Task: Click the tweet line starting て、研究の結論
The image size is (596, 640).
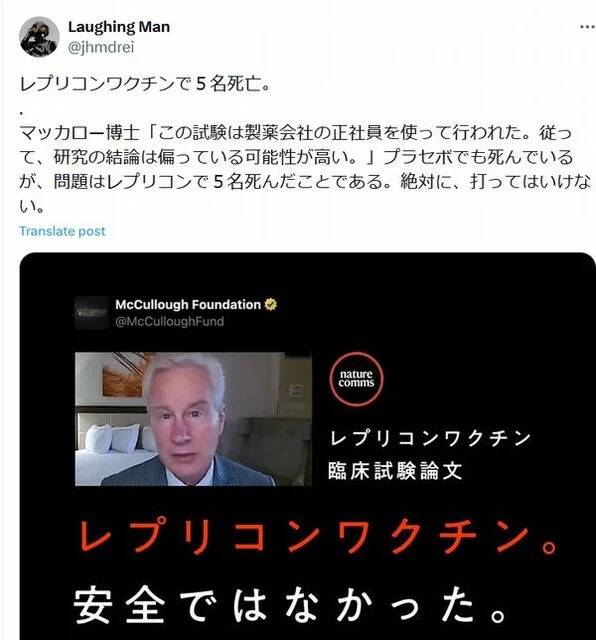Action: point(296,157)
